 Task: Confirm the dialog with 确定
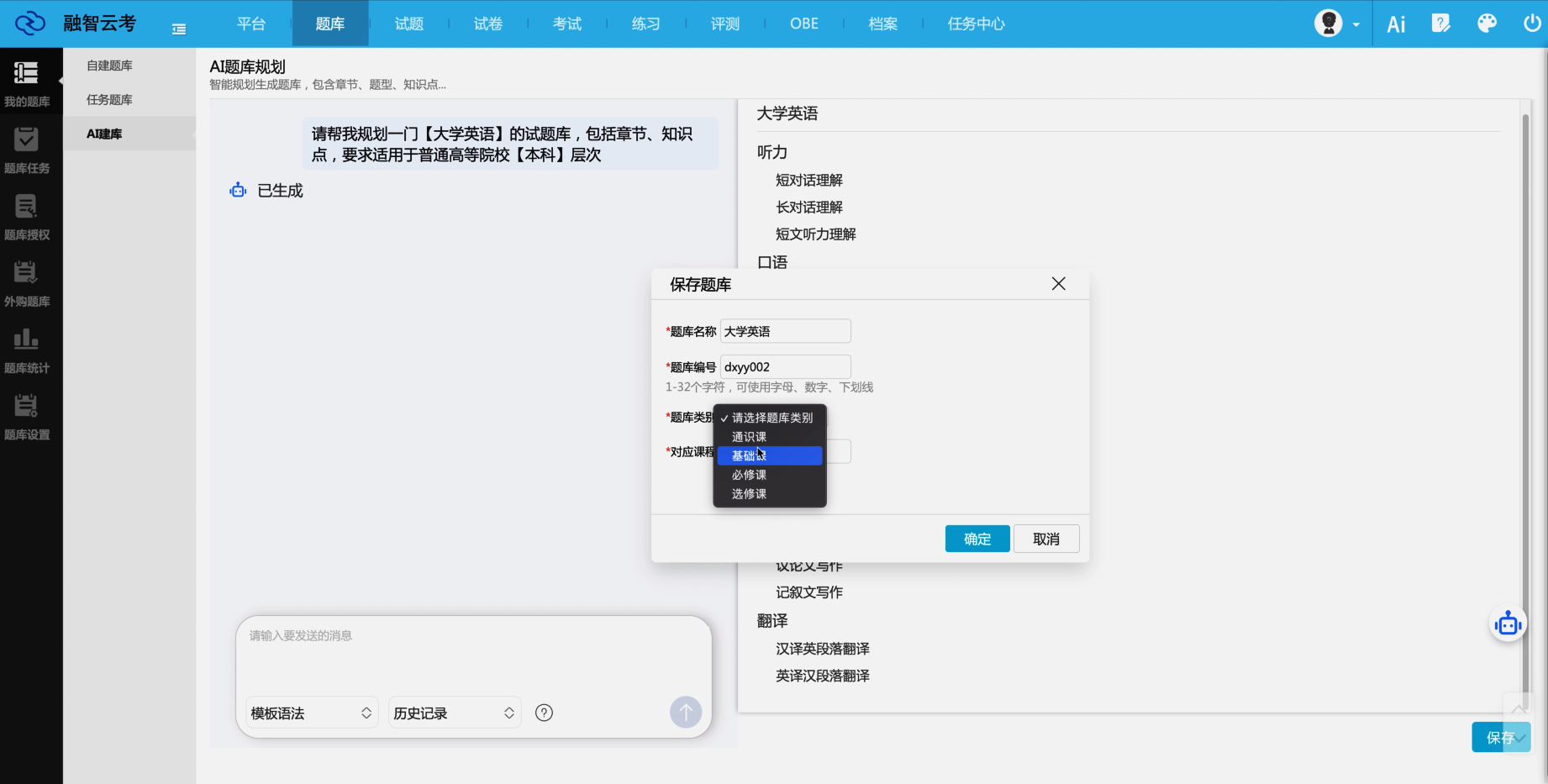coord(977,538)
